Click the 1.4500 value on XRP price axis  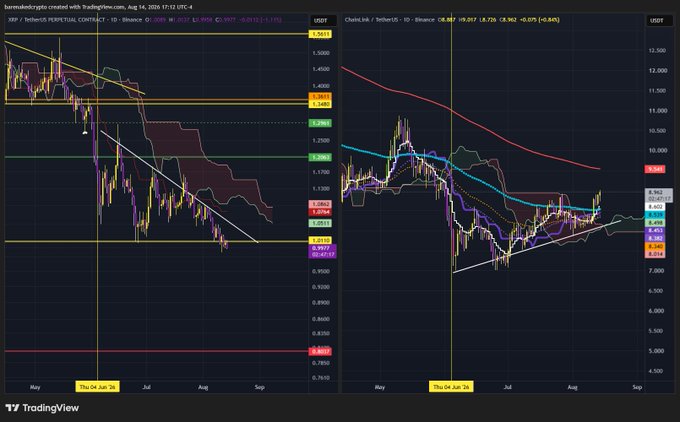point(320,69)
